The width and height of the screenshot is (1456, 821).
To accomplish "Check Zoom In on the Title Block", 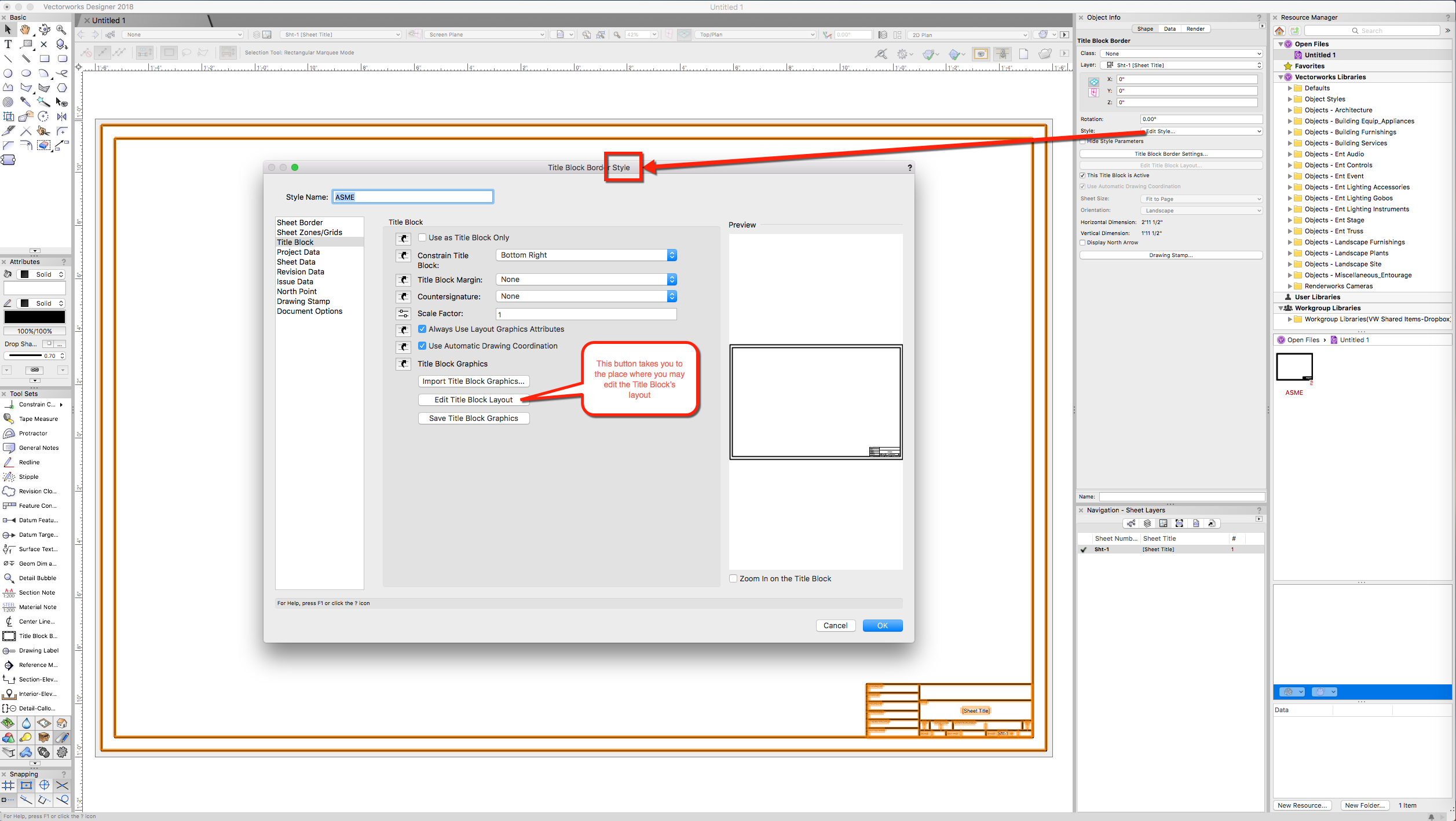I will coord(734,578).
